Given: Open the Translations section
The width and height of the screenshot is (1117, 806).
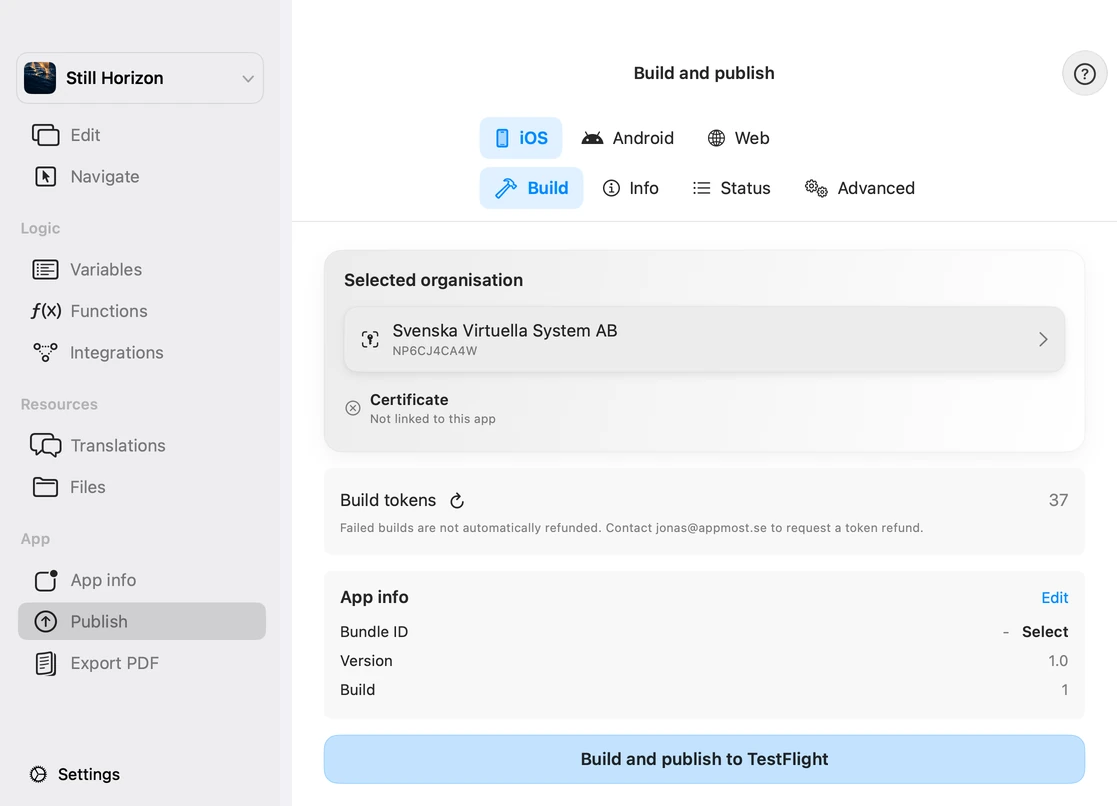Looking at the screenshot, I should tap(142, 445).
